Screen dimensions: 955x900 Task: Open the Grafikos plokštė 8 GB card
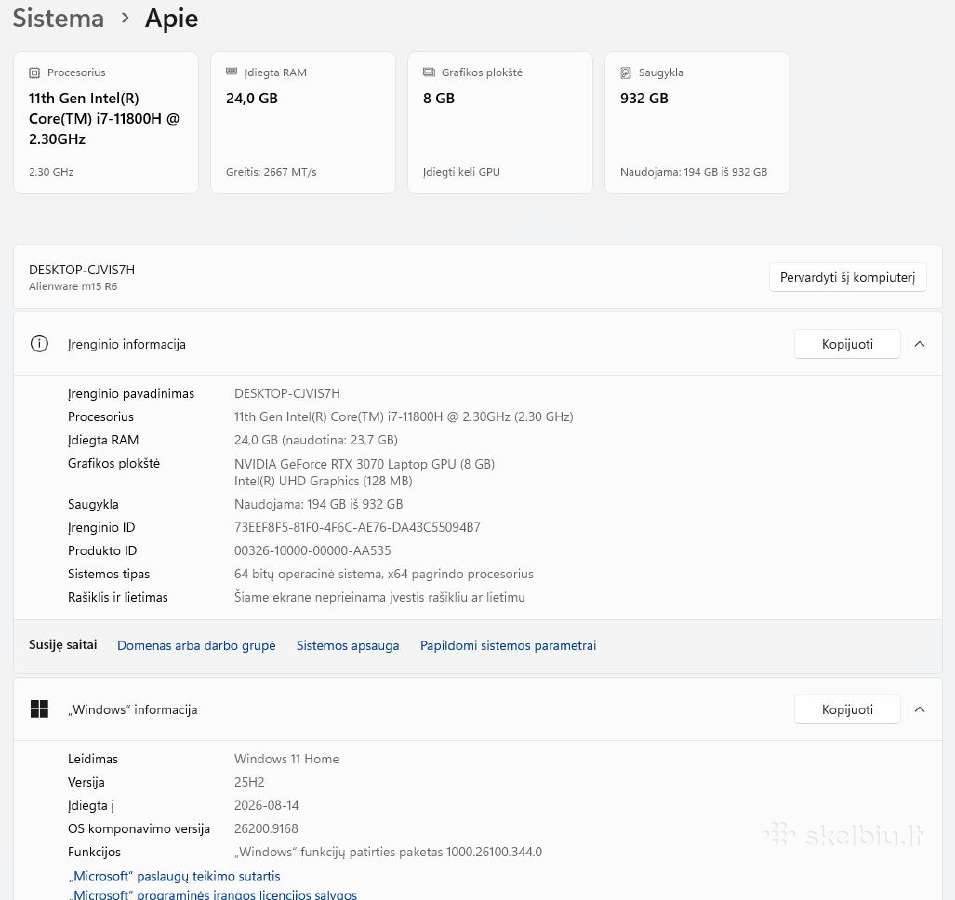click(x=500, y=122)
